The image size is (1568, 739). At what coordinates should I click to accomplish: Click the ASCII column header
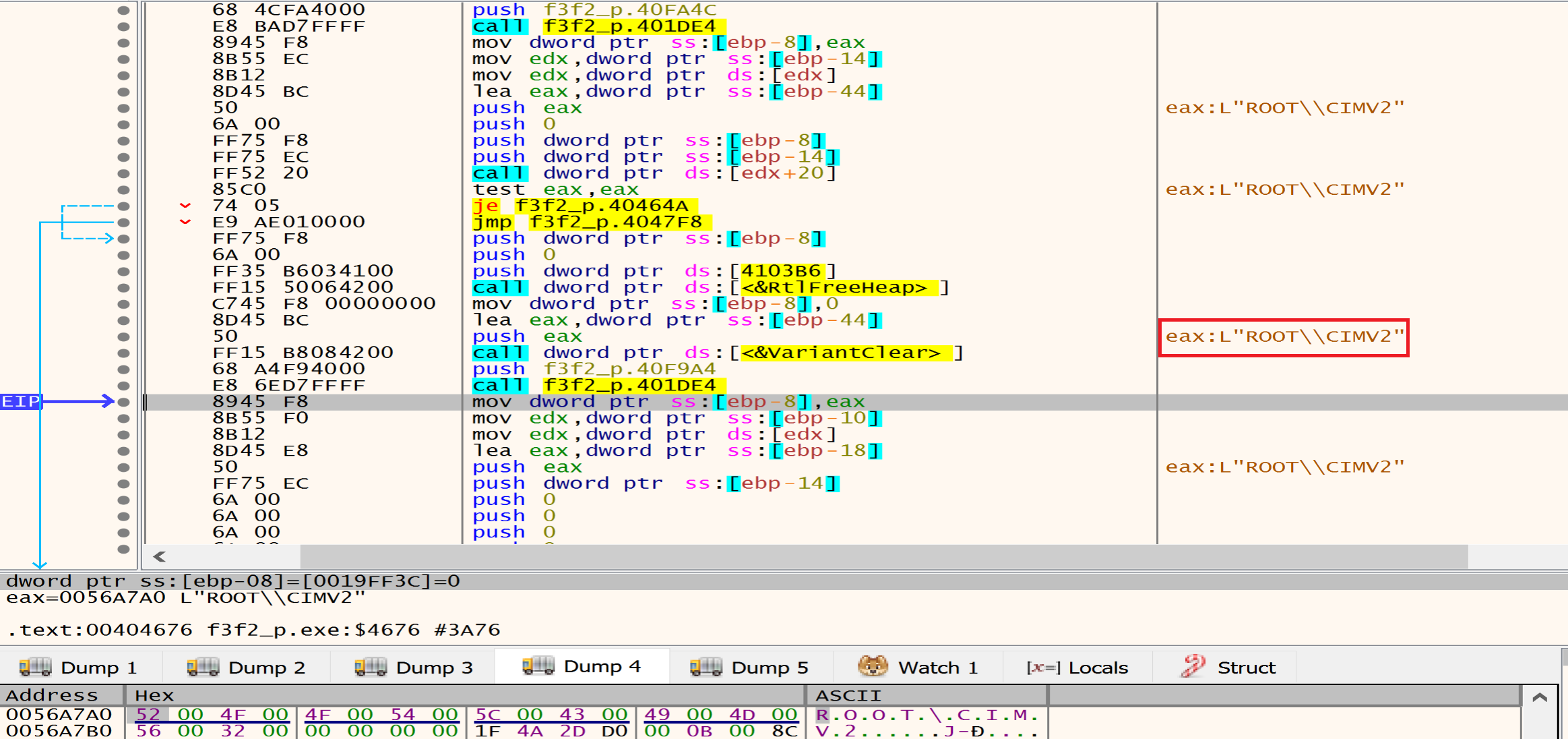(x=848, y=695)
